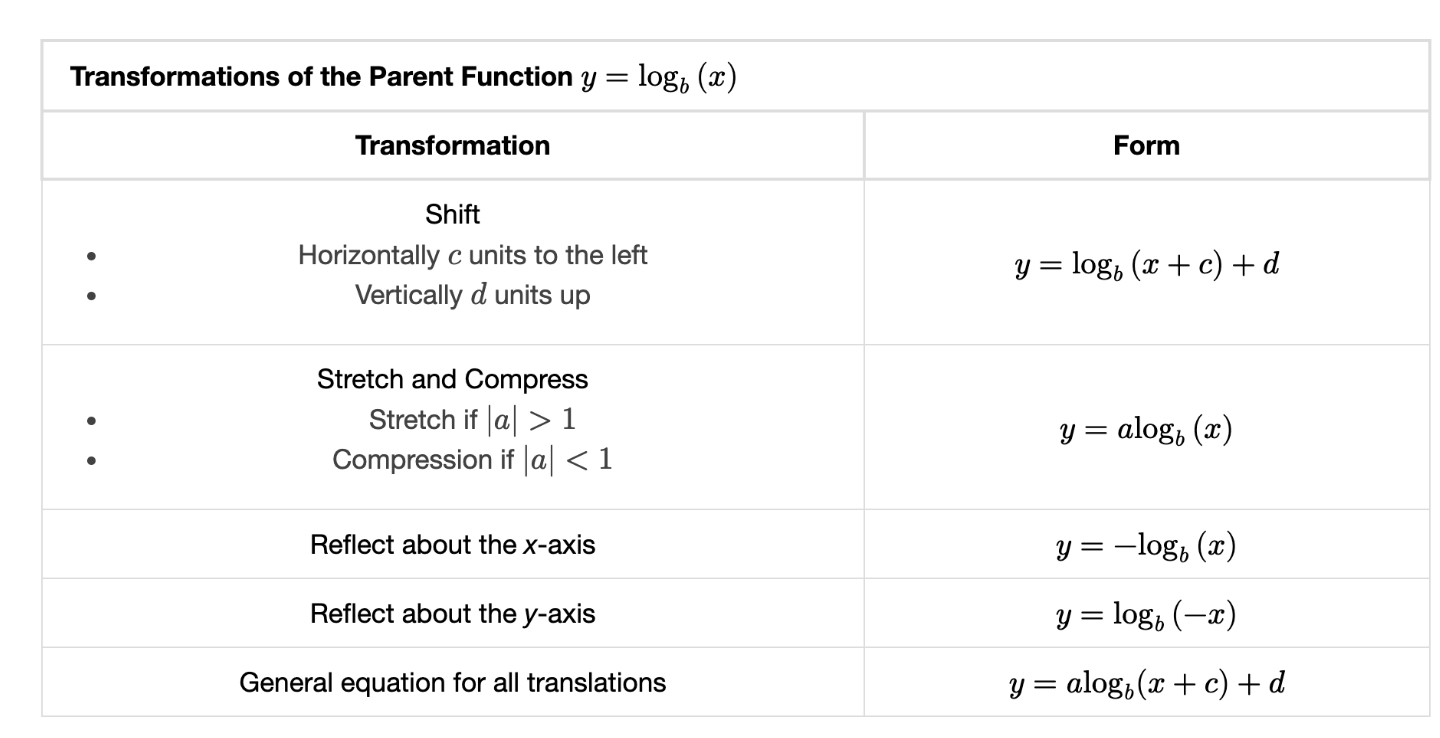The height and width of the screenshot is (738, 1440).
Task: Select the Form column header
Action: point(1146,146)
